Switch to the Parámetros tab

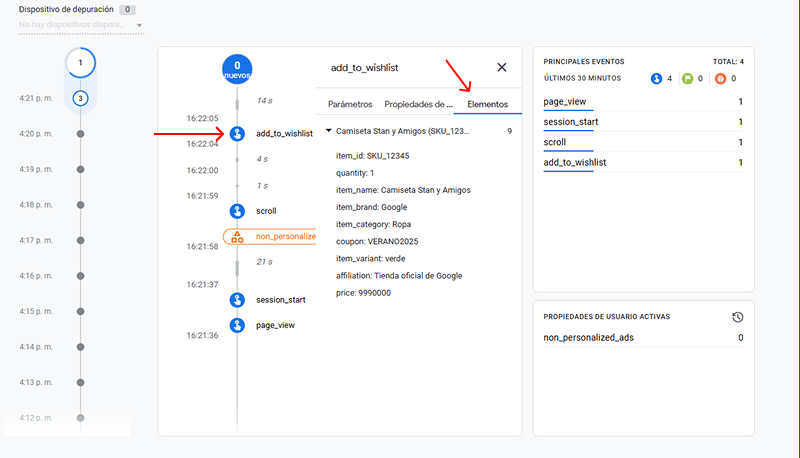point(350,104)
